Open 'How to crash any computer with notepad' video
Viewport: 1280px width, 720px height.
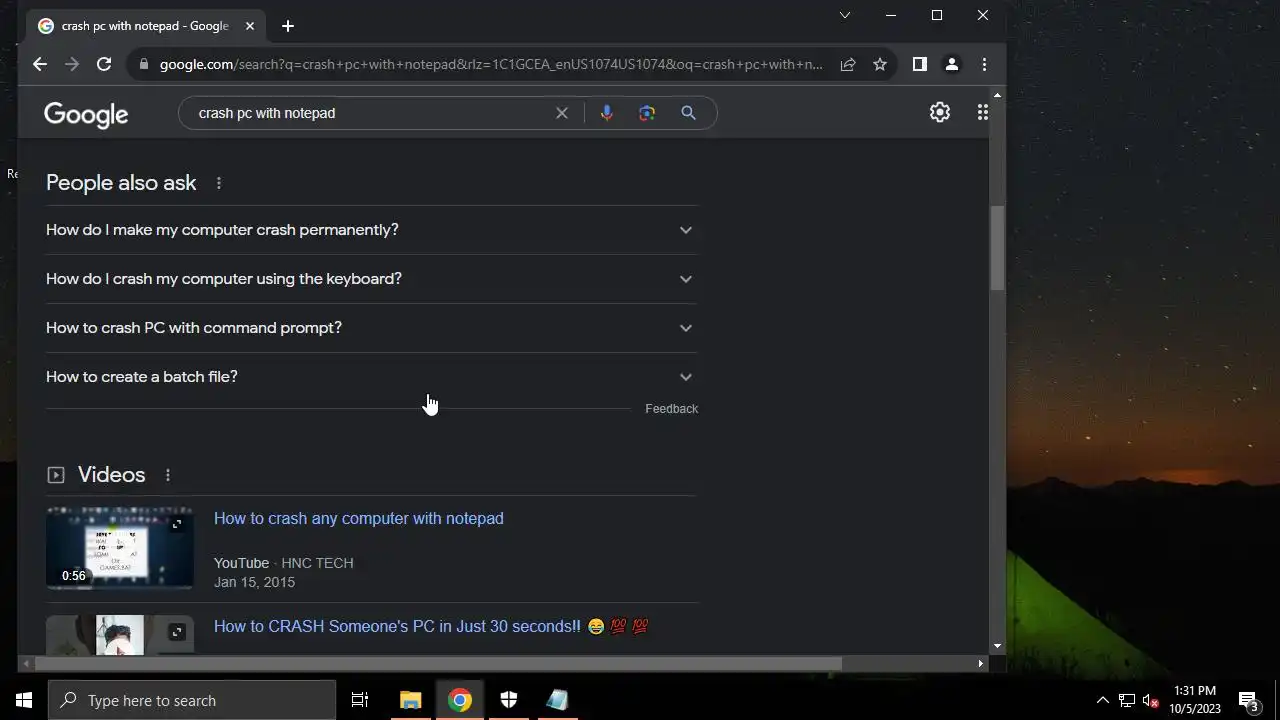coord(359,518)
